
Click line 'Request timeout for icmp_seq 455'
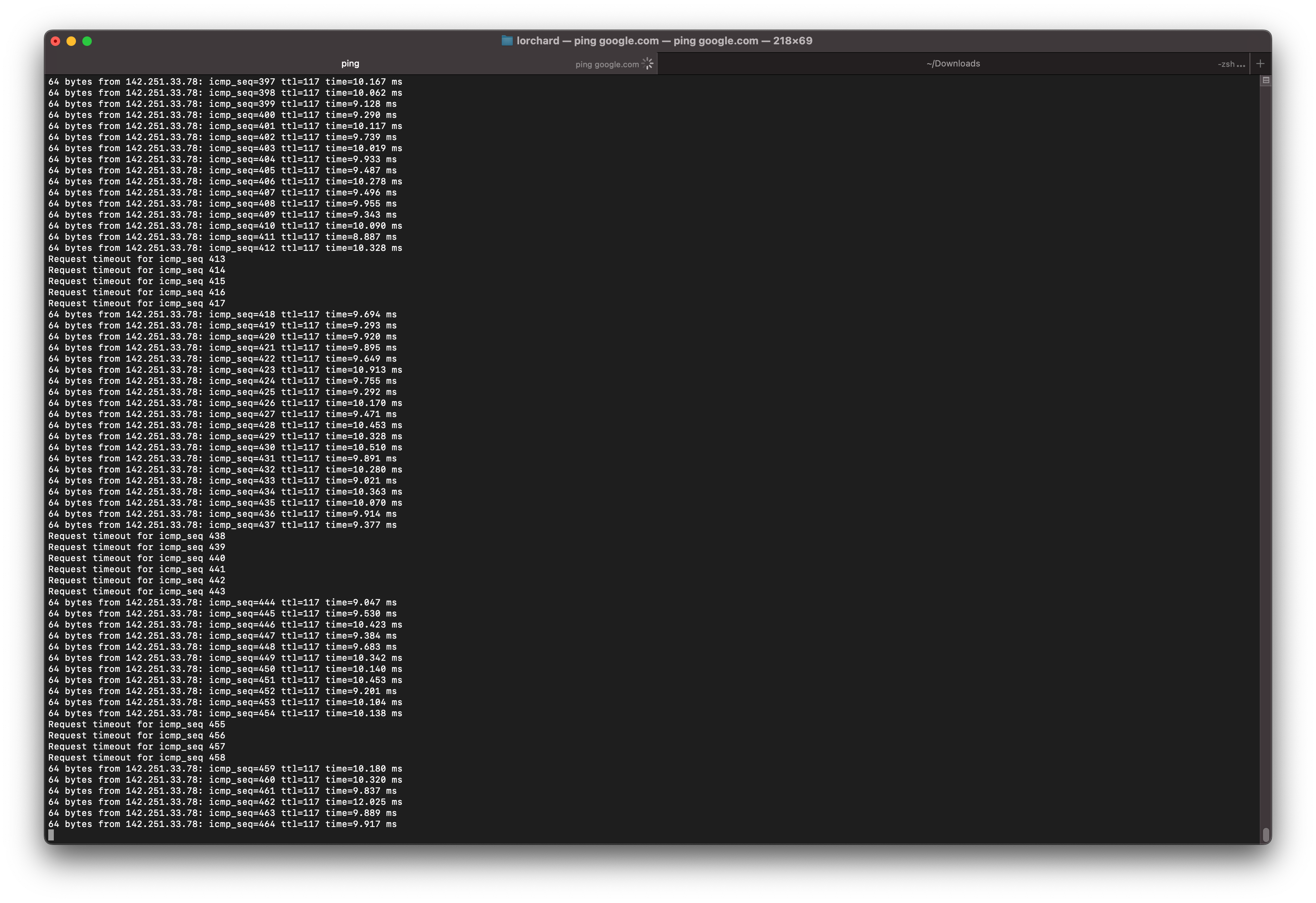(x=137, y=724)
